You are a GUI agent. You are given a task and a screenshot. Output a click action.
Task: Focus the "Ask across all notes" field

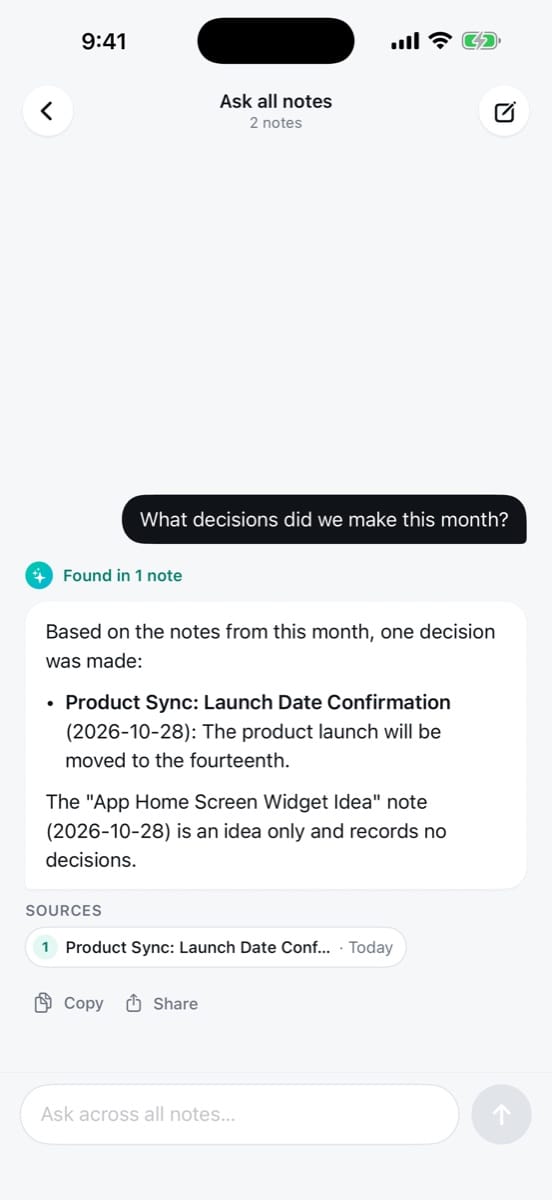pyautogui.click(x=240, y=1114)
